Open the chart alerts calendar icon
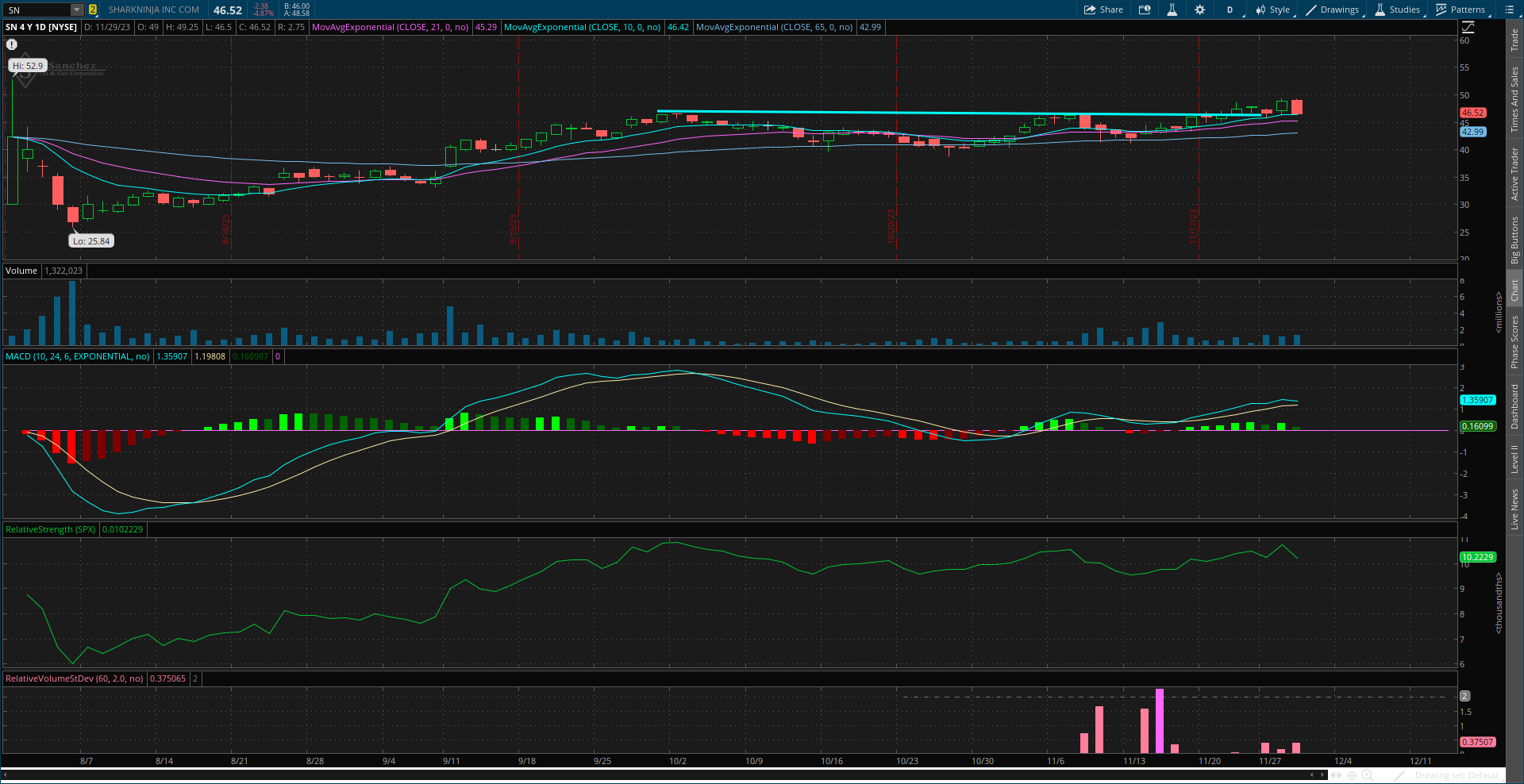This screenshot has width=1524, height=784. [1145, 10]
